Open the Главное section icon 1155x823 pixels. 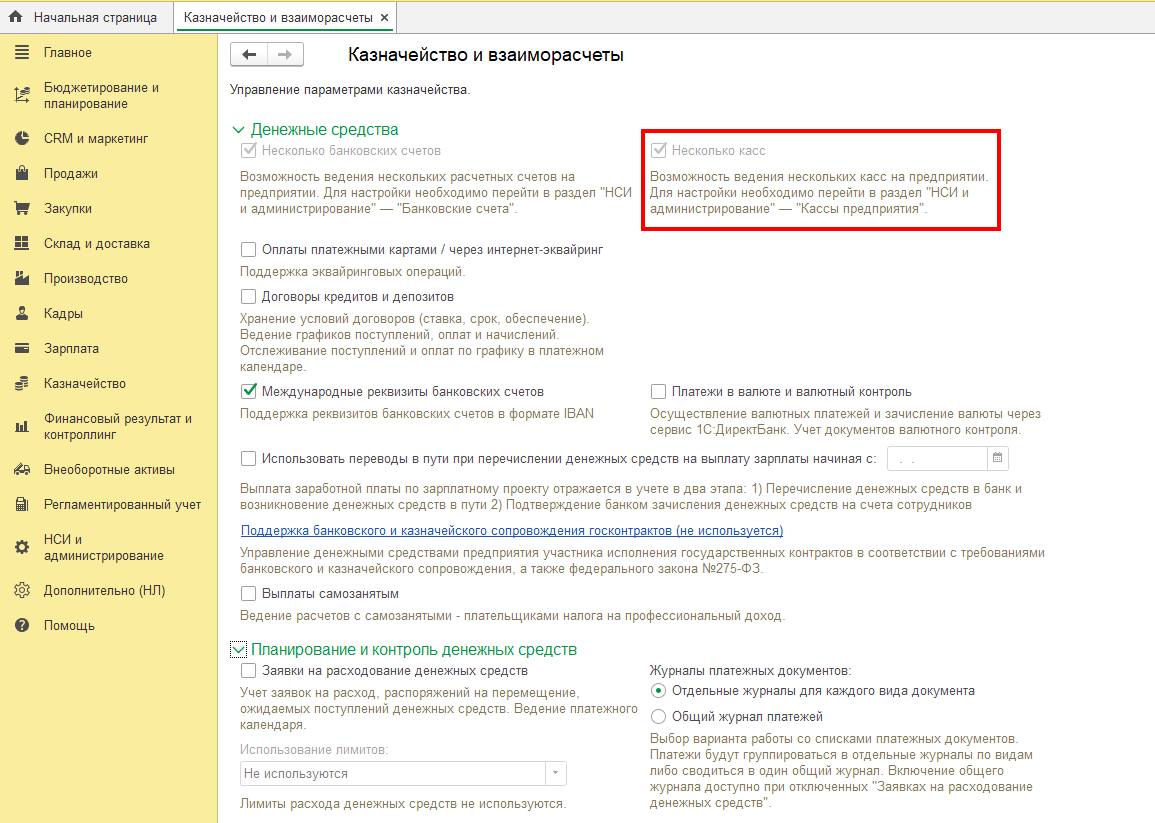pyautogui.click(x=22, y=52)
